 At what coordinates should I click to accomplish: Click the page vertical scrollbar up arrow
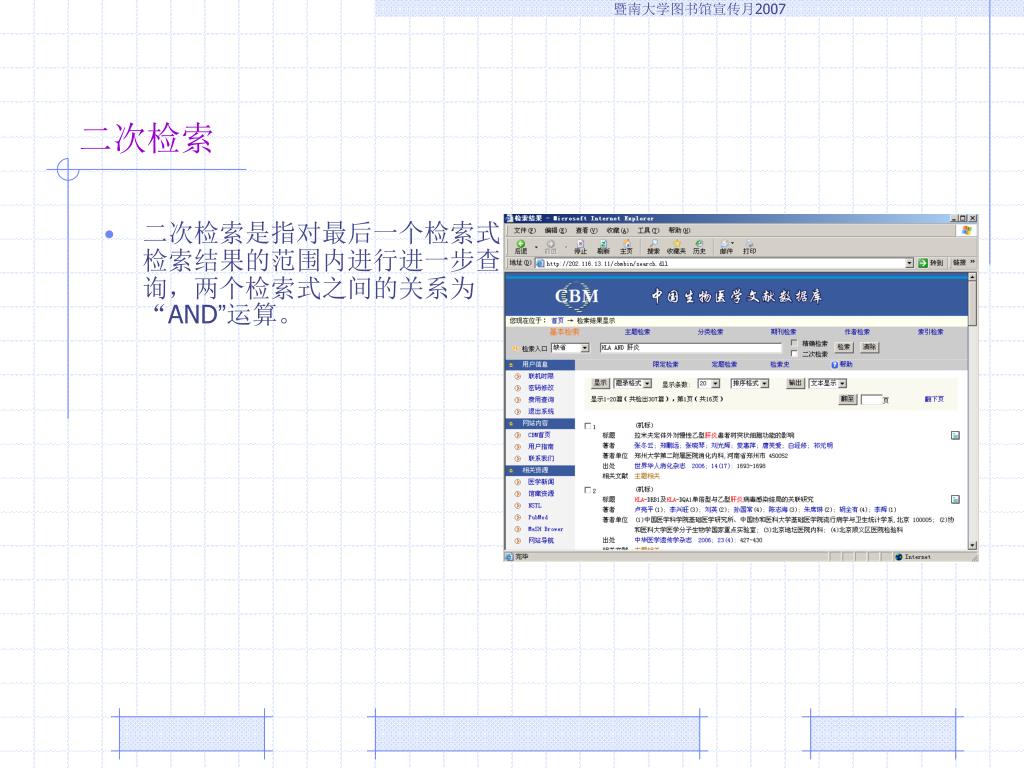[x=972, y=277]
